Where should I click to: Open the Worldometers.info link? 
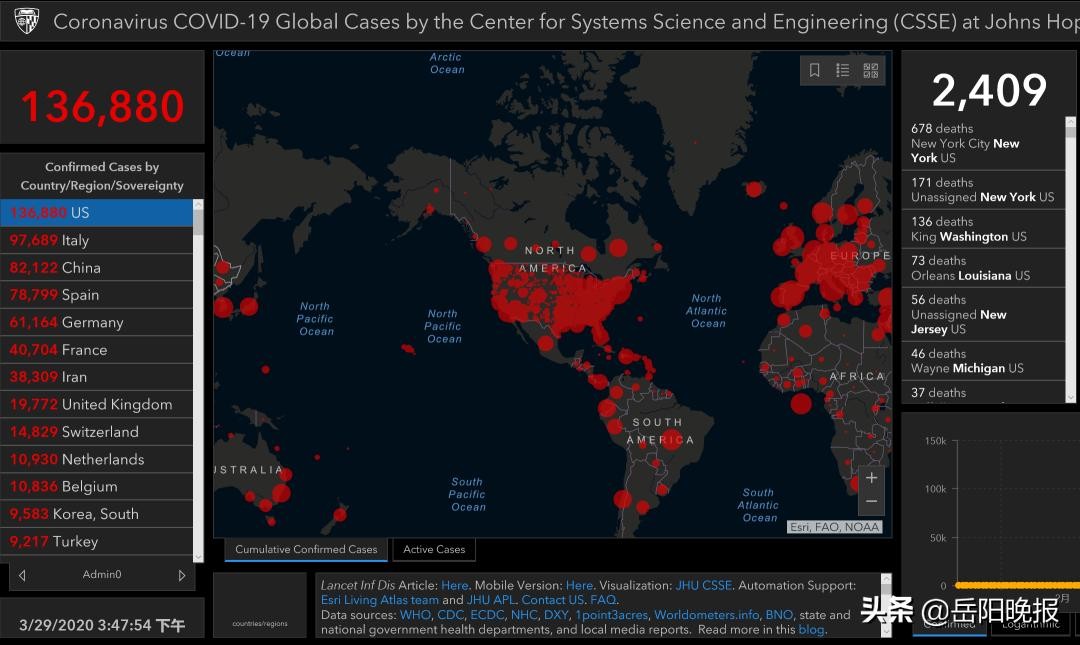pyautogui.click(x=707, y=615)
